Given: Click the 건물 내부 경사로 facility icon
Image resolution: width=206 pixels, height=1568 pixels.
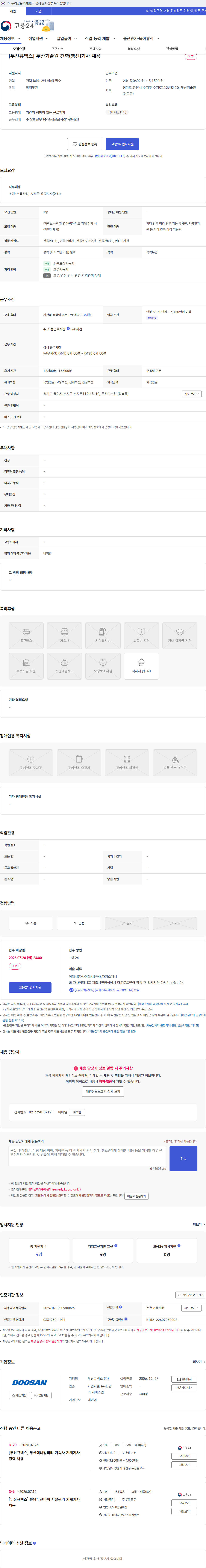Looking at the screenshot, I should [175, 763].
